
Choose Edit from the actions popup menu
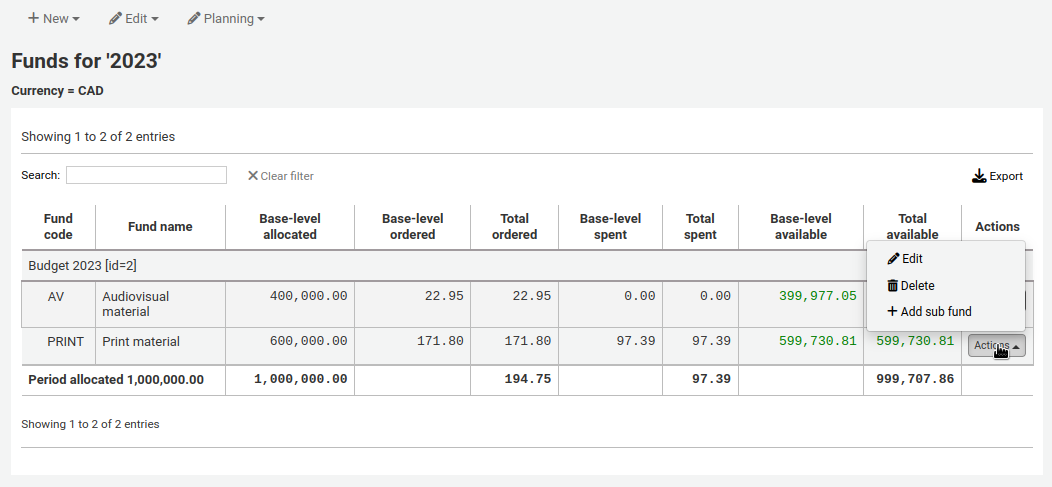(912, 259)
